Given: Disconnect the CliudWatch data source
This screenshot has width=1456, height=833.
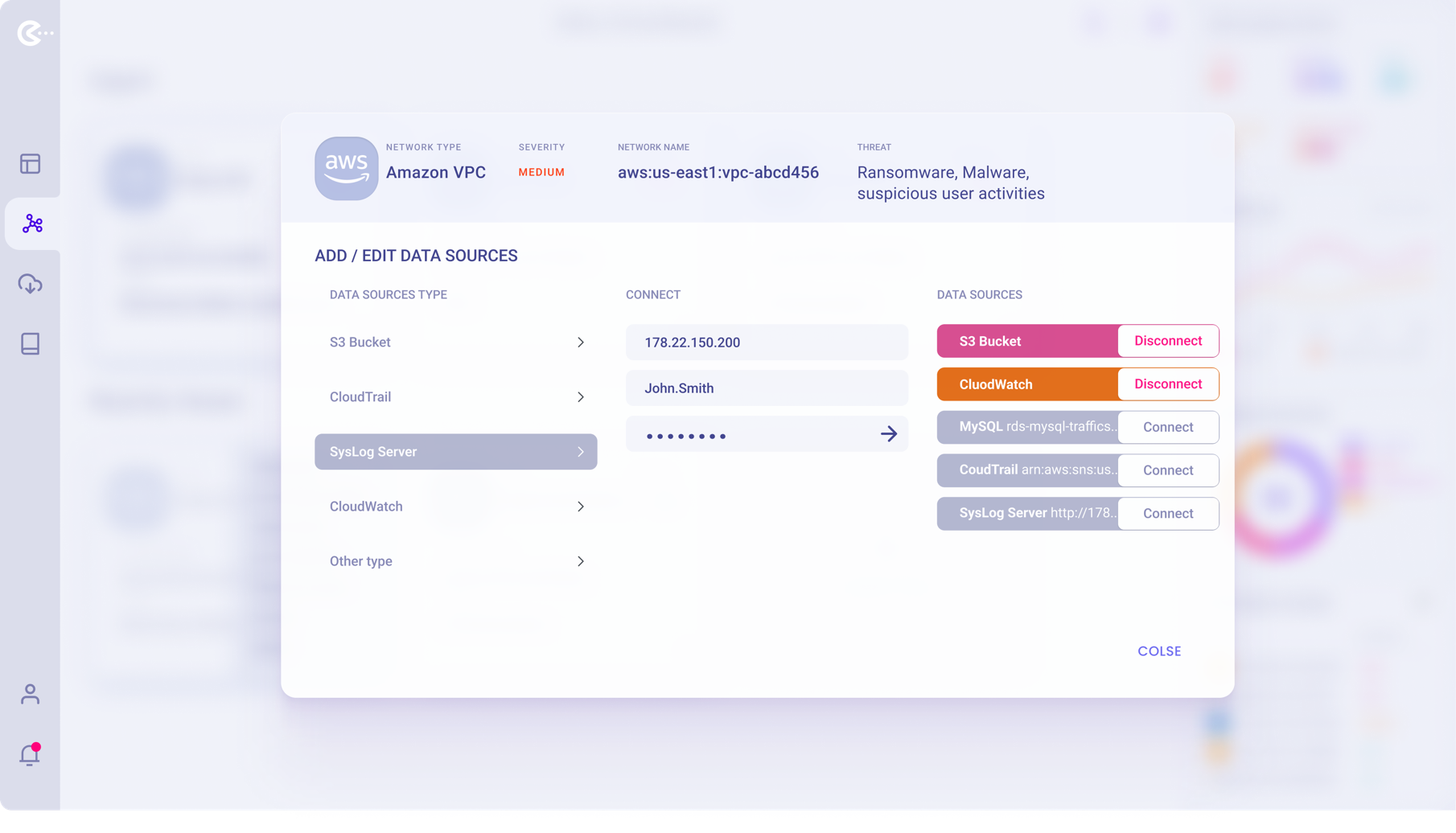Looking at the screenshot, I should [1167, 384].
